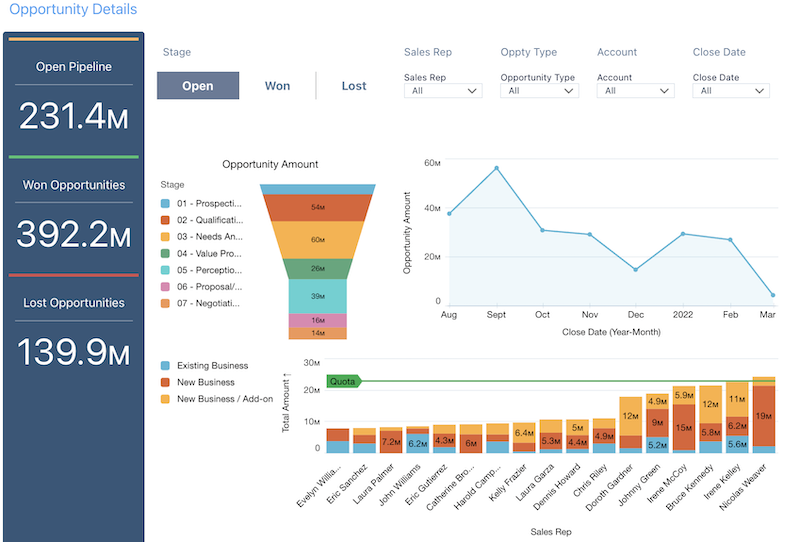This screenshot has height=542, width=800.
Task: Click the Won Opportunities heading
Action: pos(73,185)
